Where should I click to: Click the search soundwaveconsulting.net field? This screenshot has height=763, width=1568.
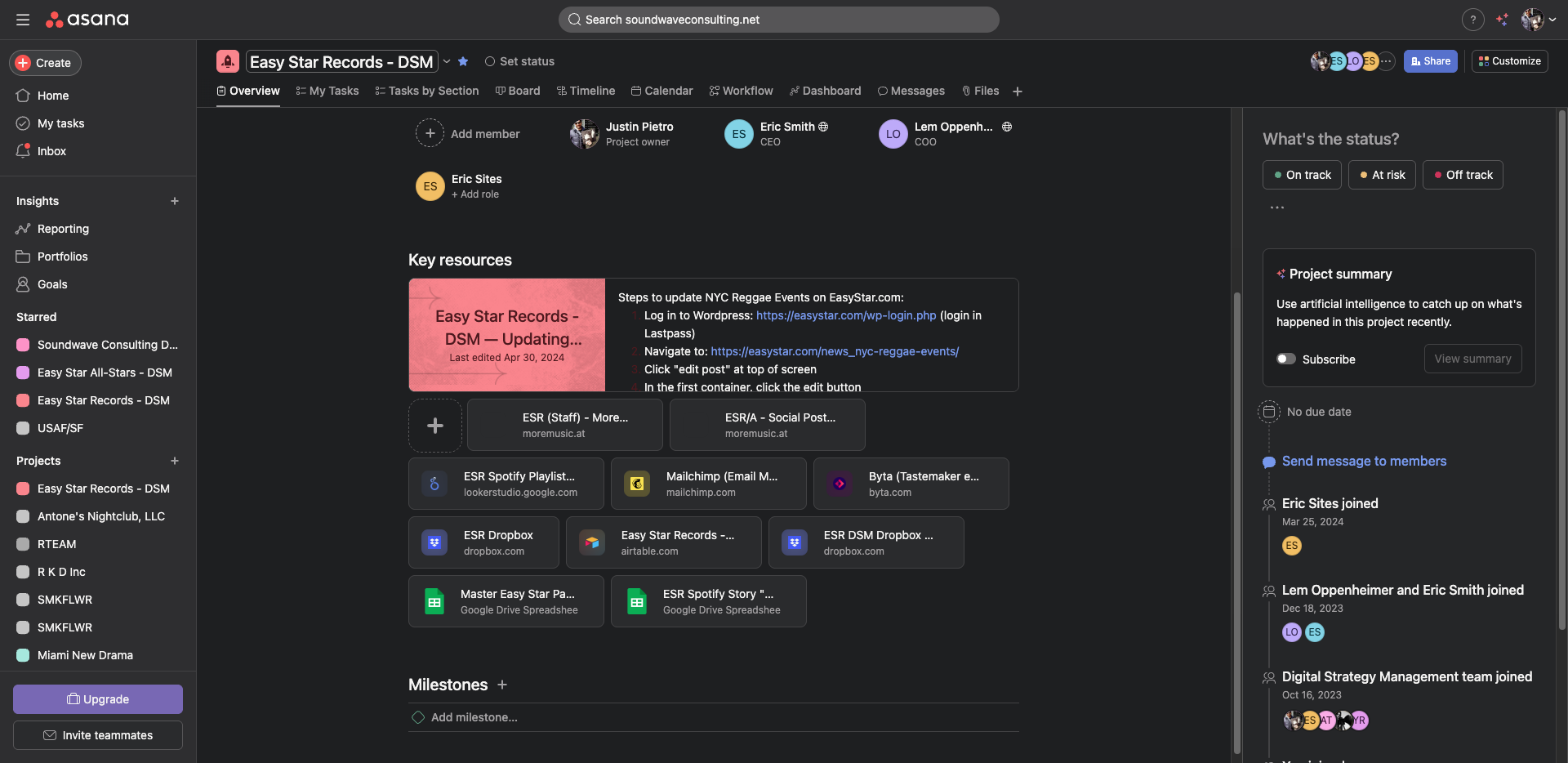click(778, 20)
